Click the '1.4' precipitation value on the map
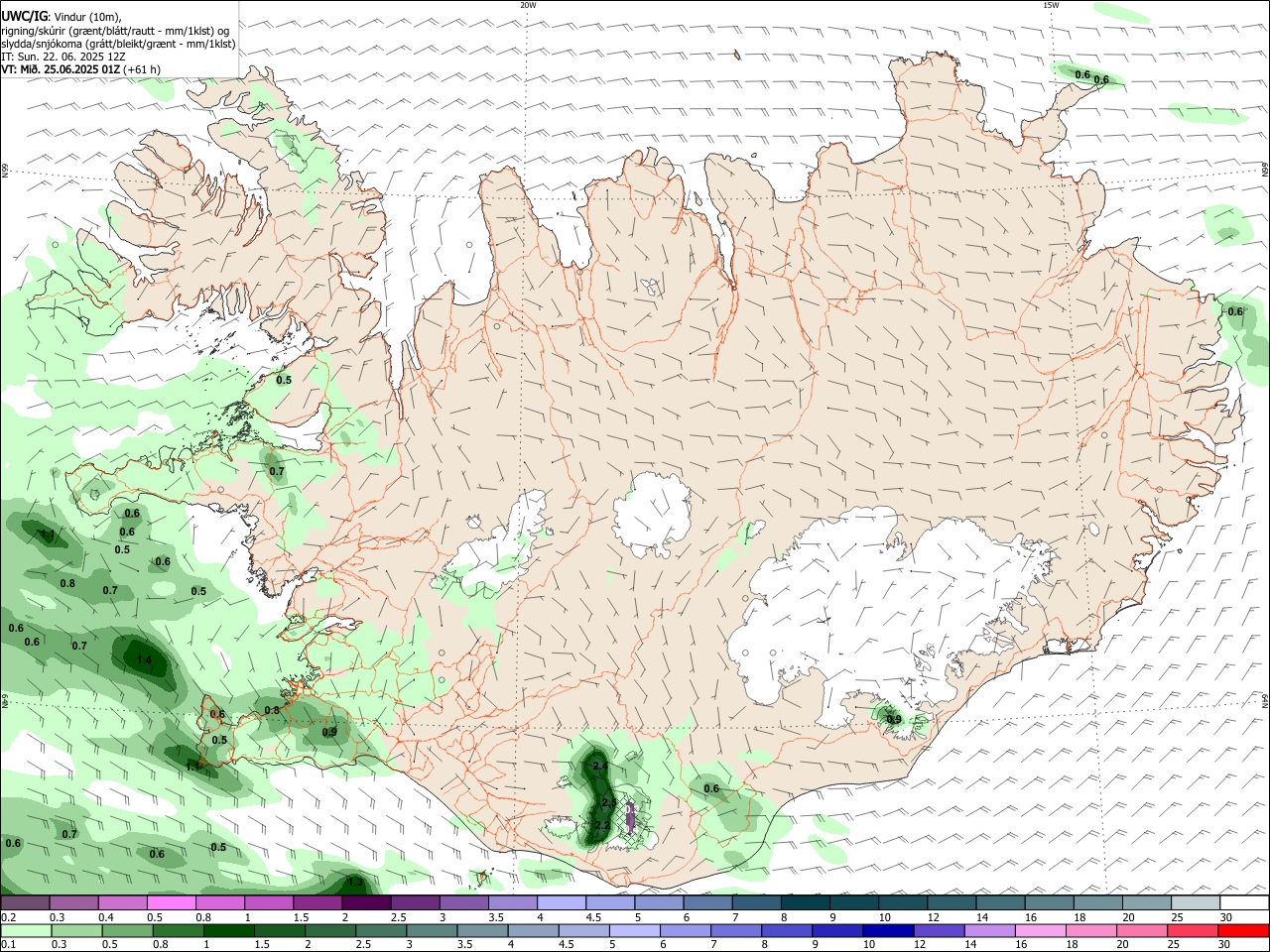 144,659
